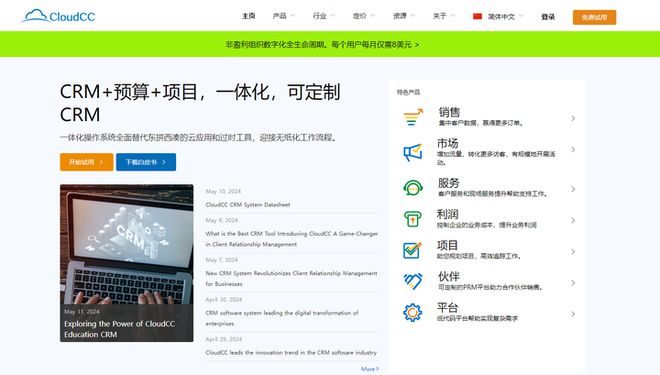Open the 简体中文 language selector
The height and width of the screenshot is (375, 660).
498,16
